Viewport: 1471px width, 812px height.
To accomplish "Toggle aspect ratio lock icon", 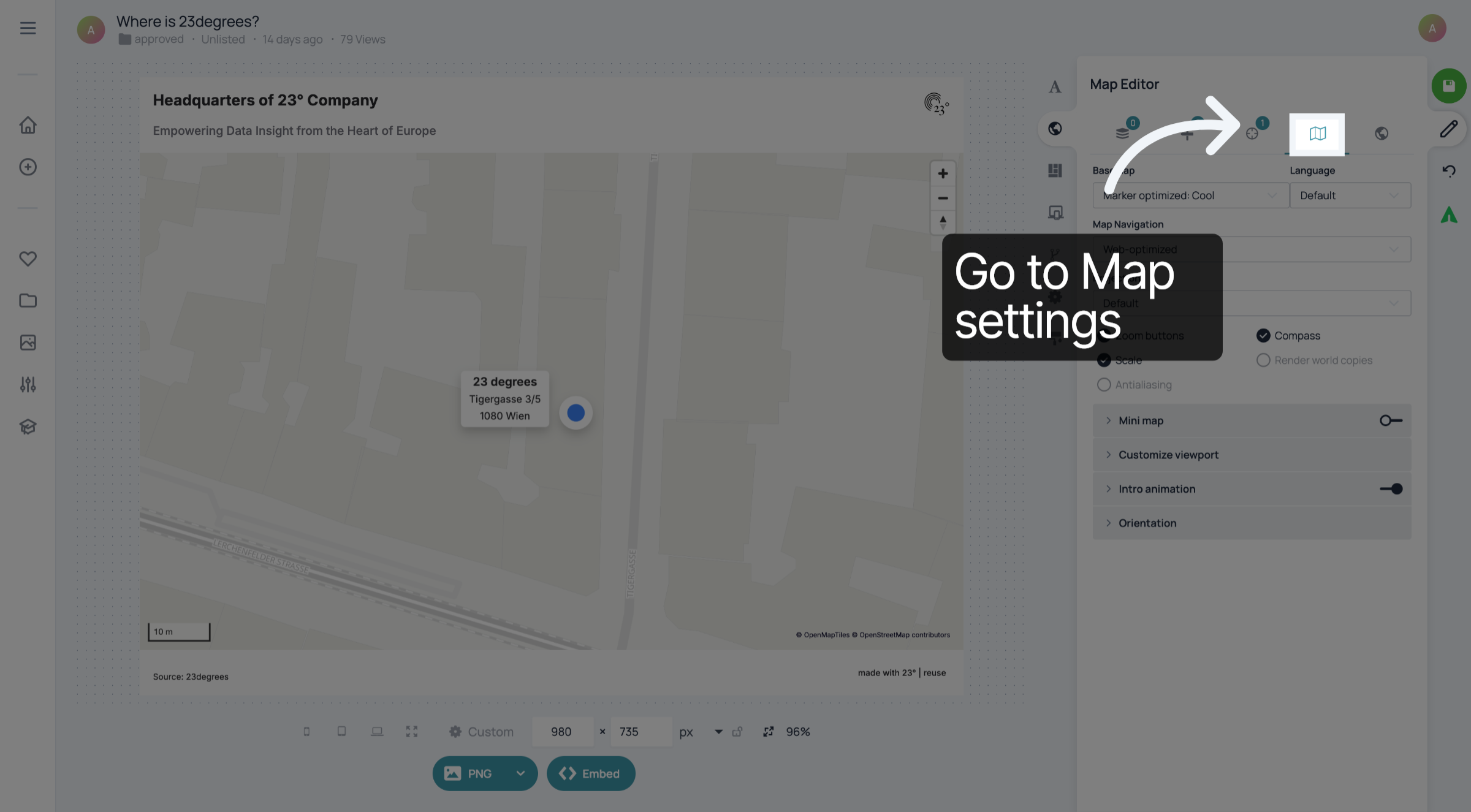I will 737,731.
